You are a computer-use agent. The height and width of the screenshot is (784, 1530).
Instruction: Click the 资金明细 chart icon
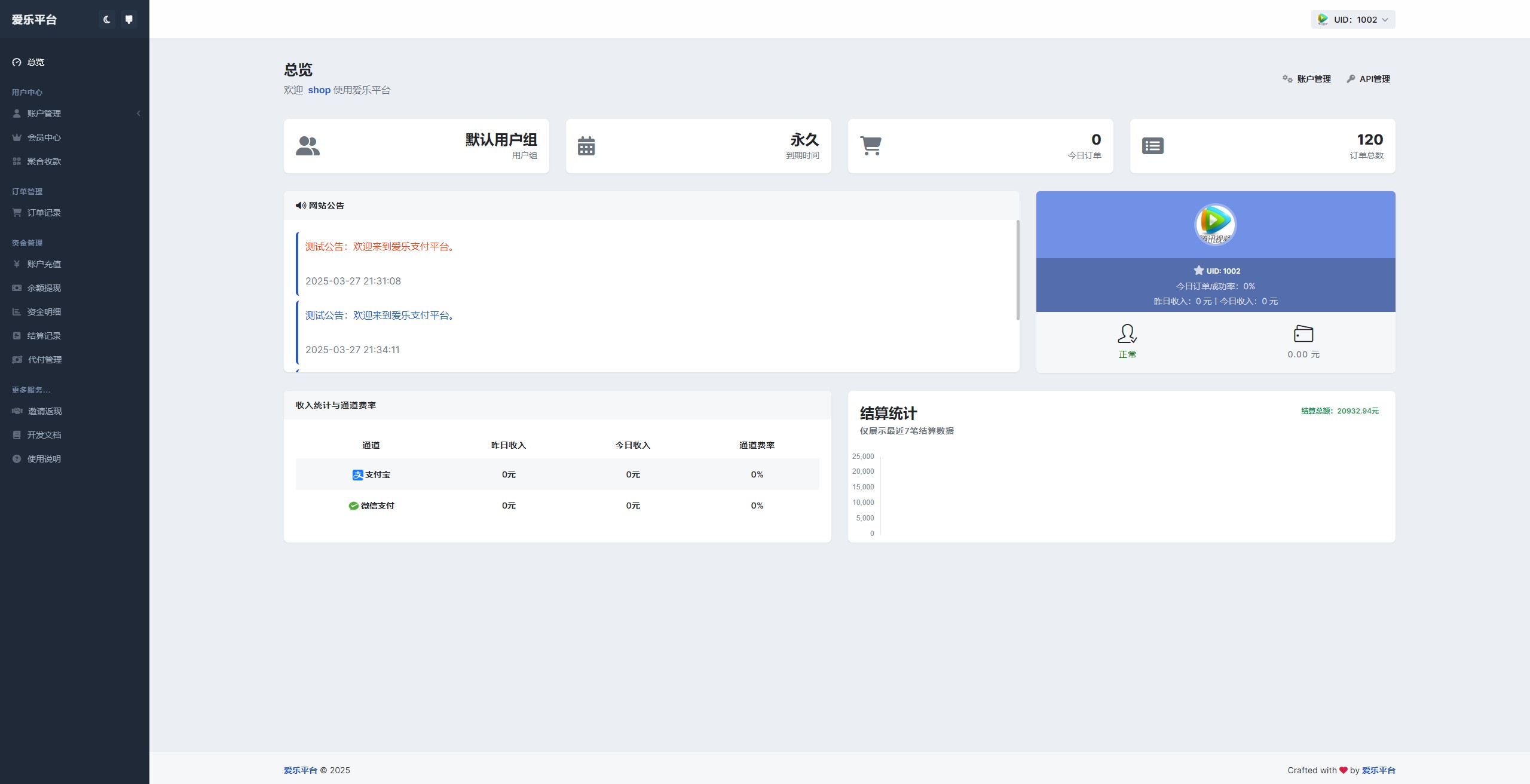pos(17,312)
